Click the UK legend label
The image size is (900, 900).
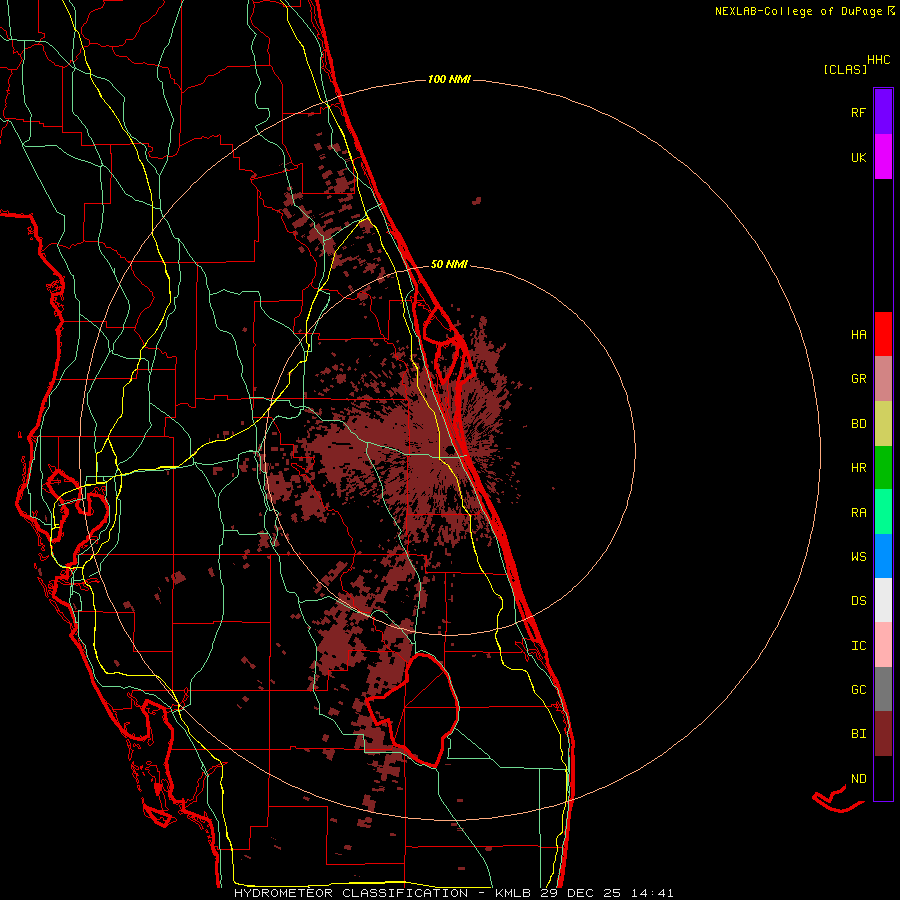(x=858, y=158)
